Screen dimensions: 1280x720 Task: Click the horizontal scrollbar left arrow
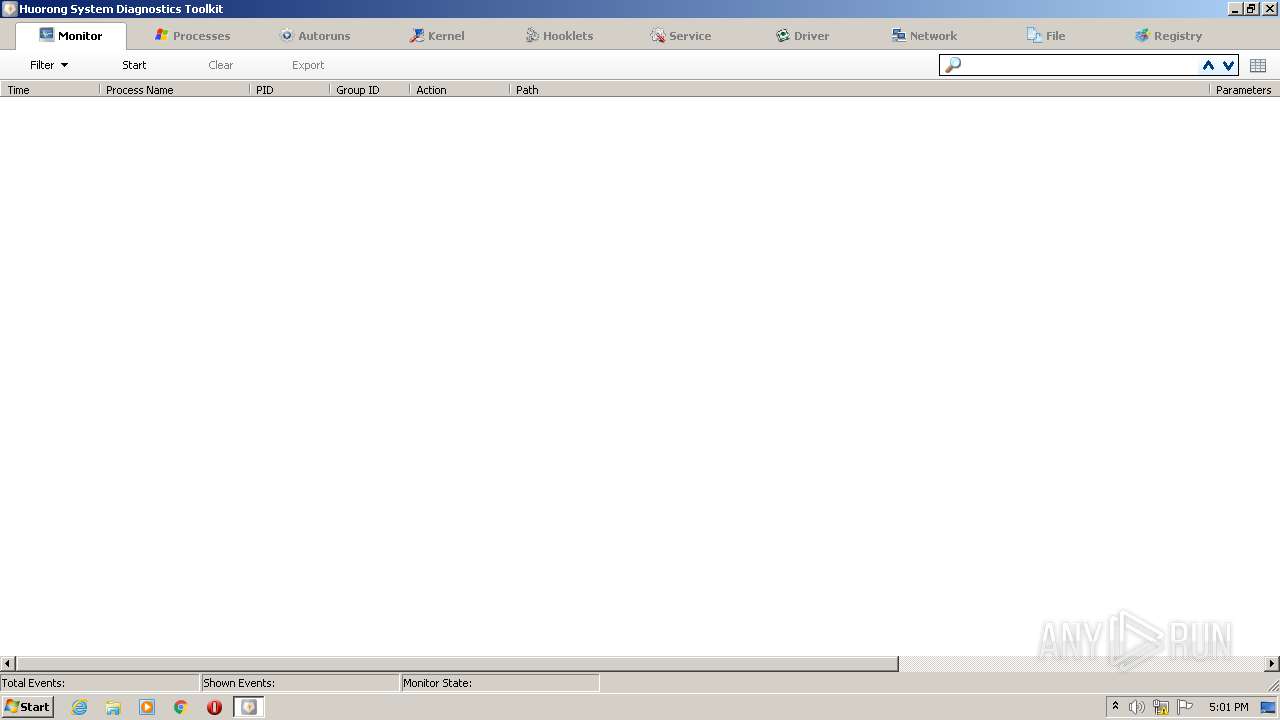point(8,663)
